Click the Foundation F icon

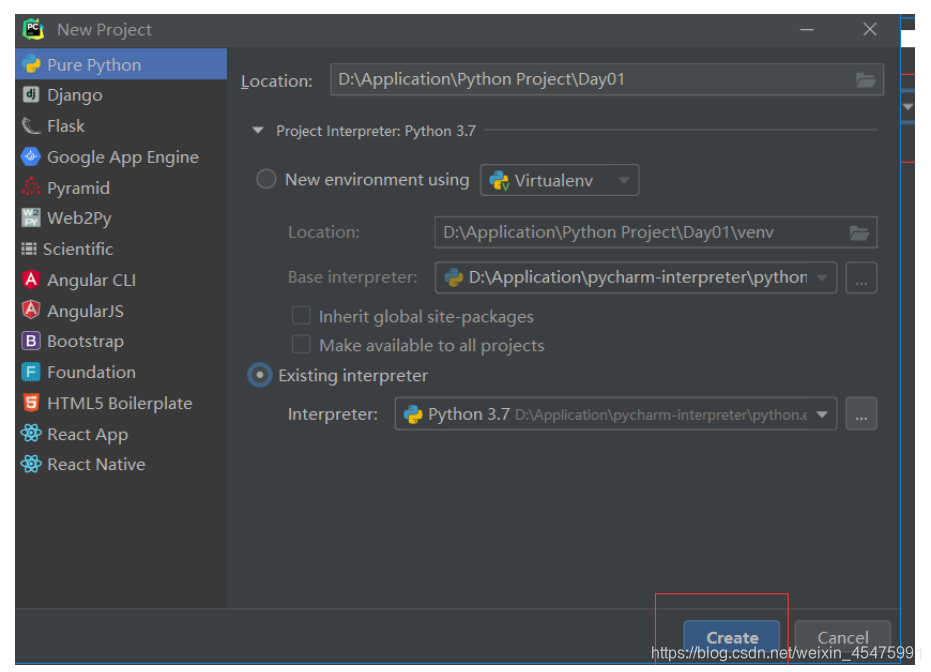click(31, 372)
